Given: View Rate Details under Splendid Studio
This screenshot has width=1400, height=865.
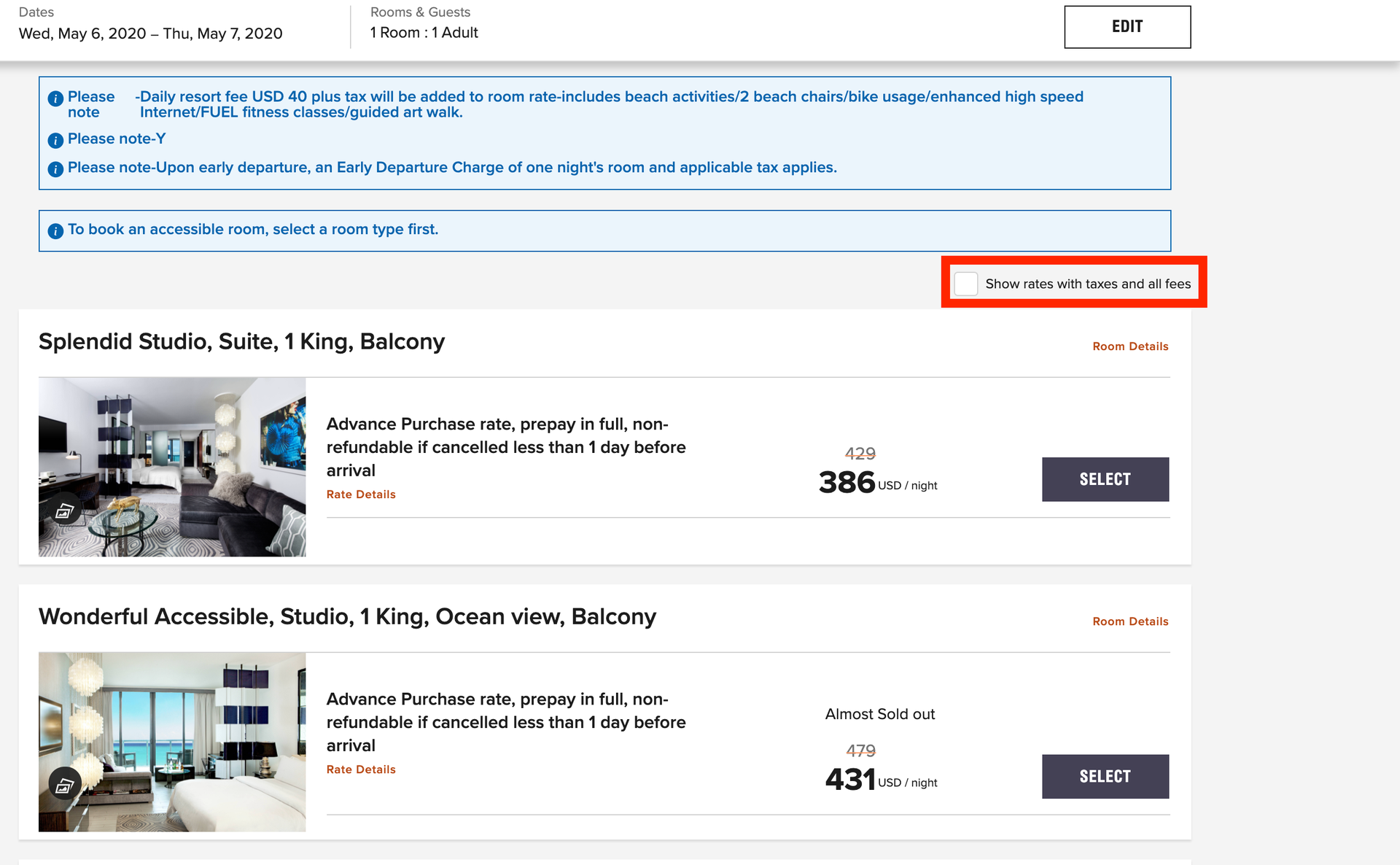Looking at the screenshot, I should (x=360, y=494).
